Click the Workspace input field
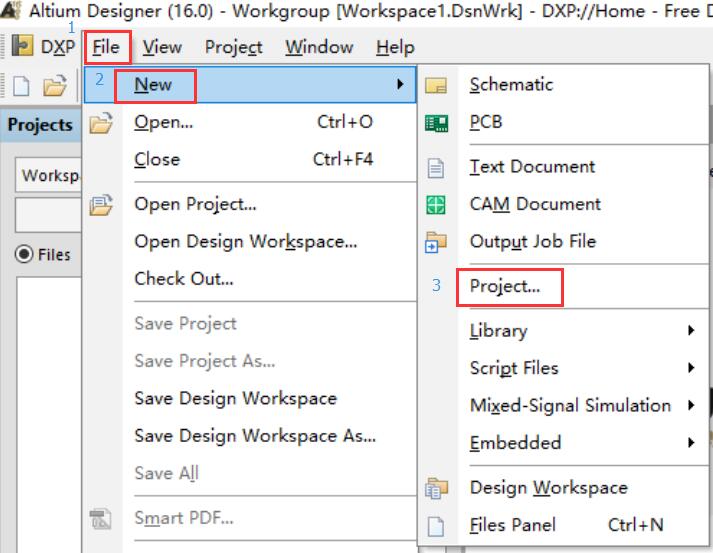The image size is (713, 553). tap(49, 175)
